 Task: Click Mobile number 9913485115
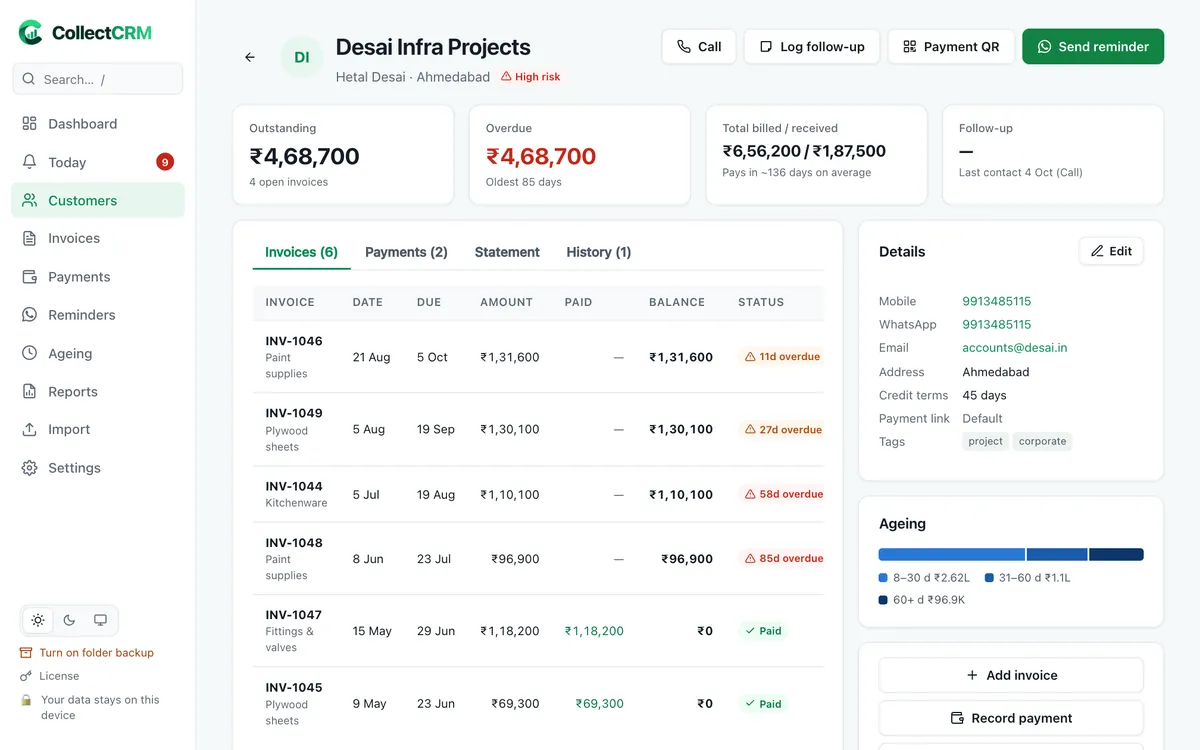(996, 301)
